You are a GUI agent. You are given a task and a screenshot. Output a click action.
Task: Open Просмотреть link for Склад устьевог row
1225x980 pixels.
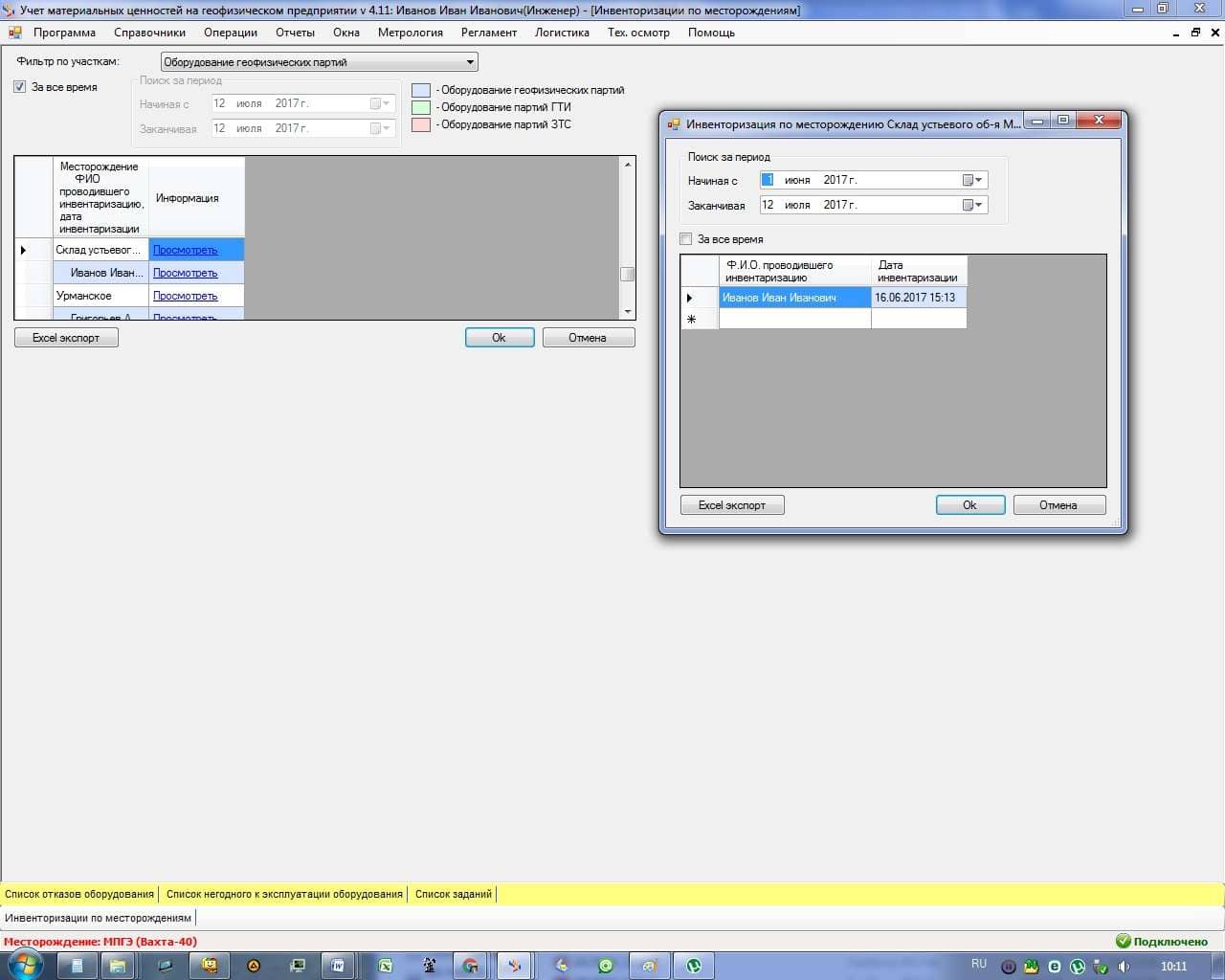tap(186, 250)
